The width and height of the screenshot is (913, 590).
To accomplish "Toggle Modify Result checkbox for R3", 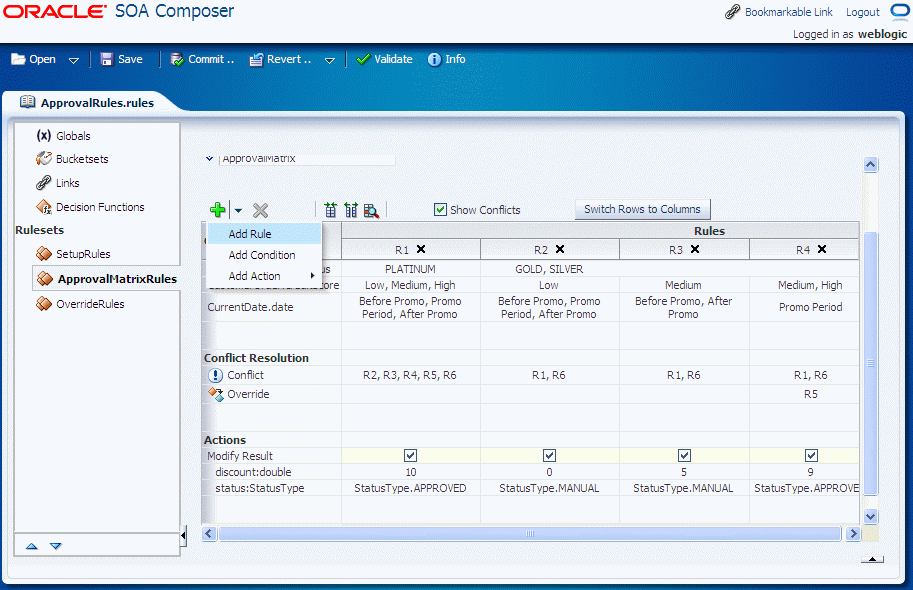I will pos(684,455).
